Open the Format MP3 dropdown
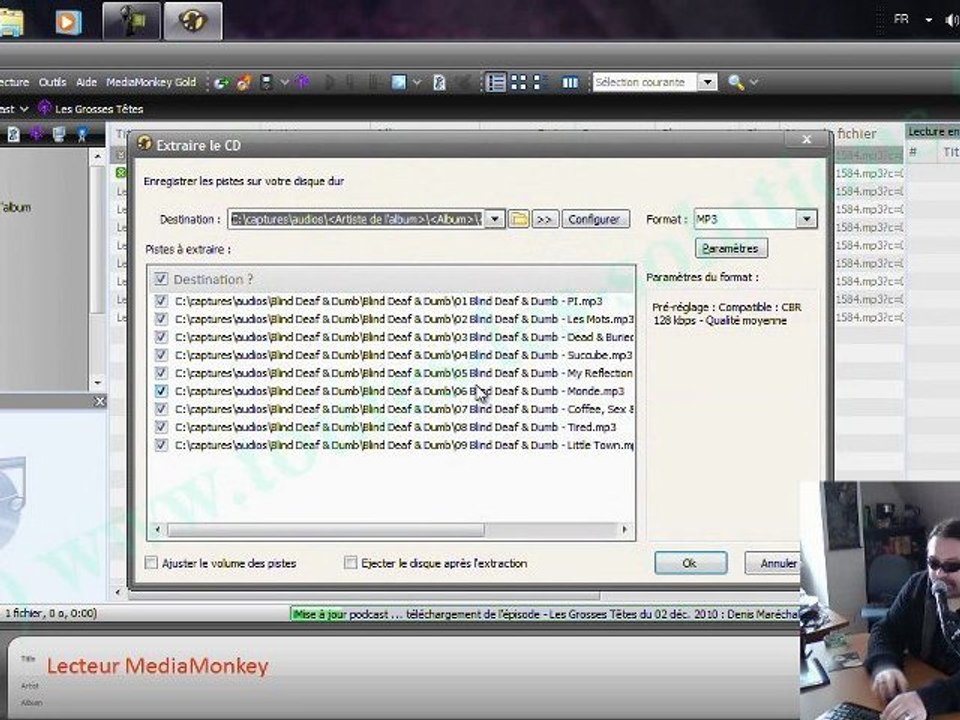This screenshot has width=960, height=720. click(806, 219)
